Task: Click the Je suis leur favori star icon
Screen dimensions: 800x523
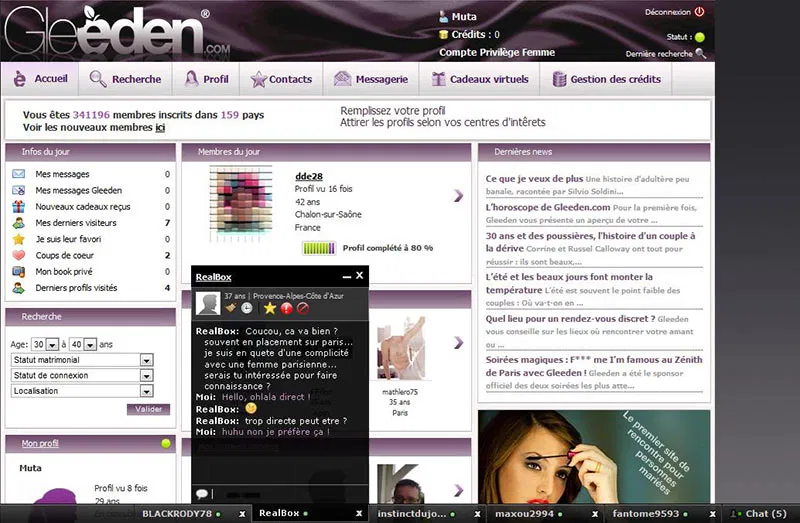Action: tap(18, 239)
